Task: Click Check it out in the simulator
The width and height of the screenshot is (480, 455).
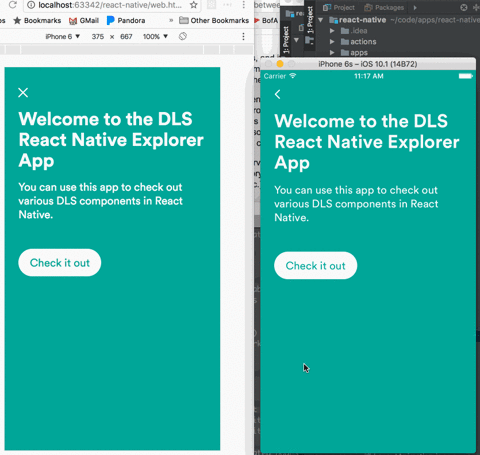Action: (315, 266)
